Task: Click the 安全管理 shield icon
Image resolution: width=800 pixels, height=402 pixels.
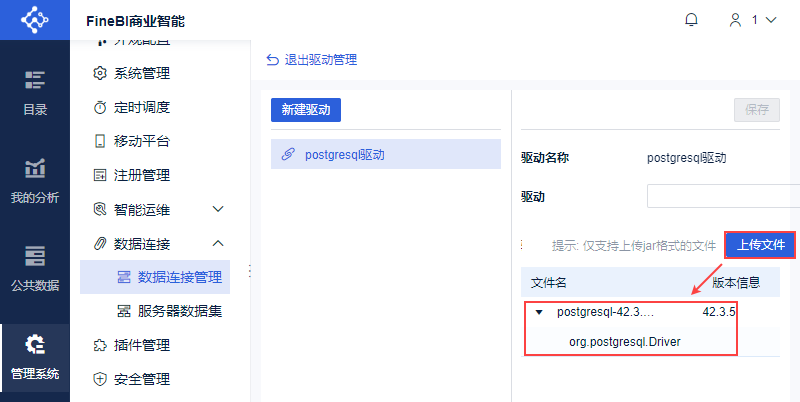Action: coord(100,380)
